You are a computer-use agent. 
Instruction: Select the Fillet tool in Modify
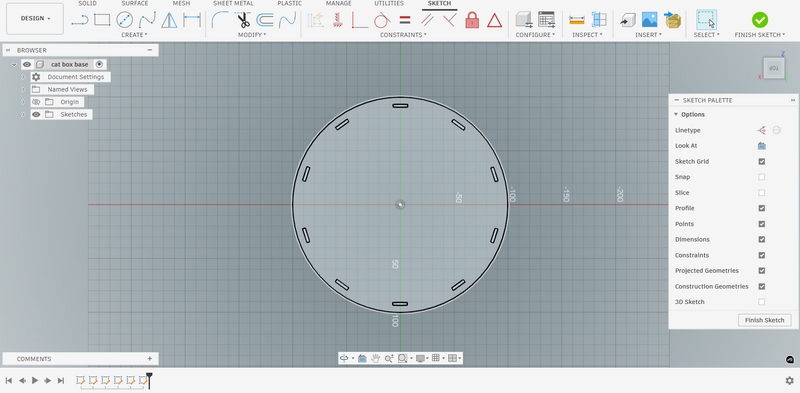point(220,20)
